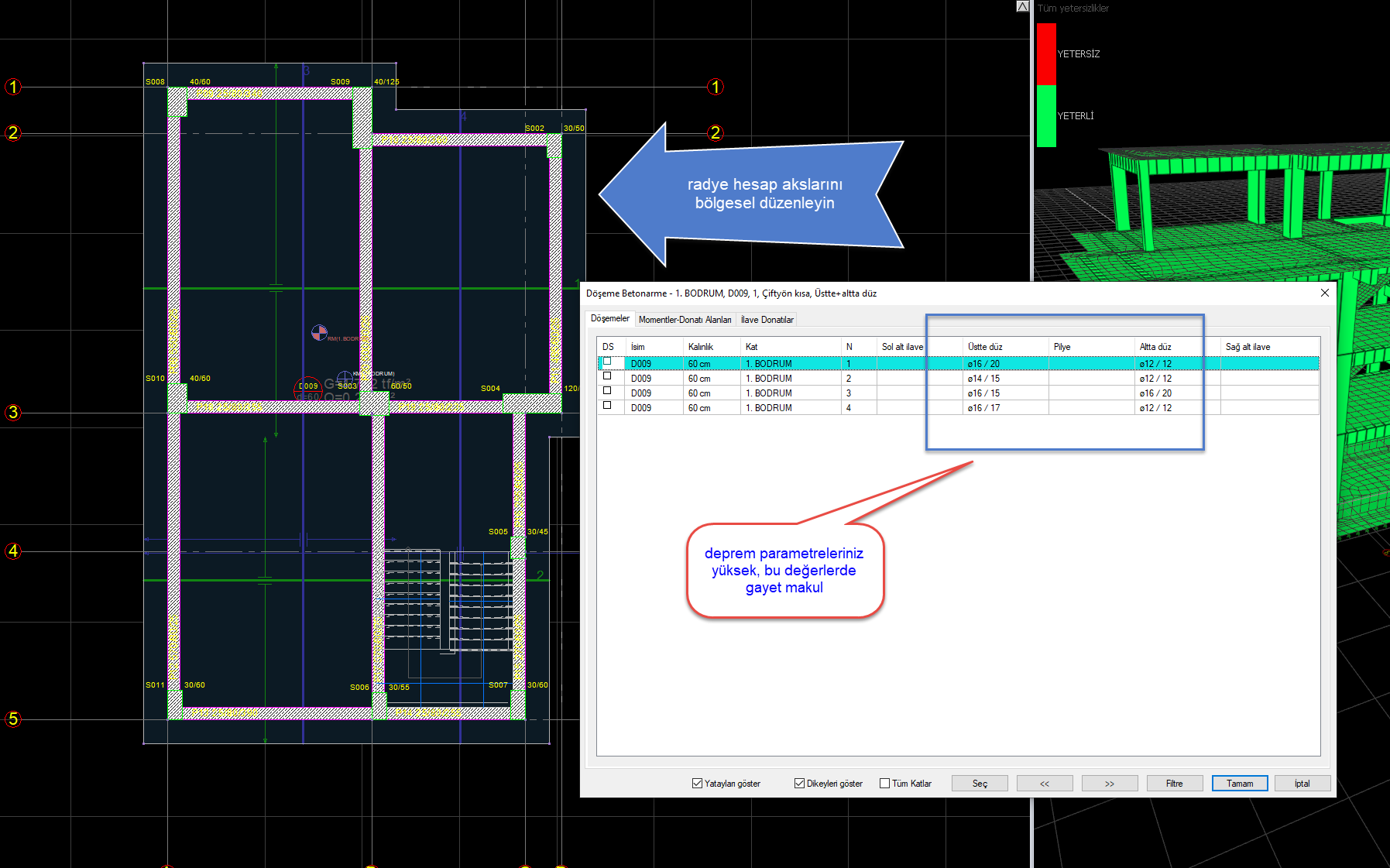Cancel with the İptal button
1390x868 pixels.
1302,784
